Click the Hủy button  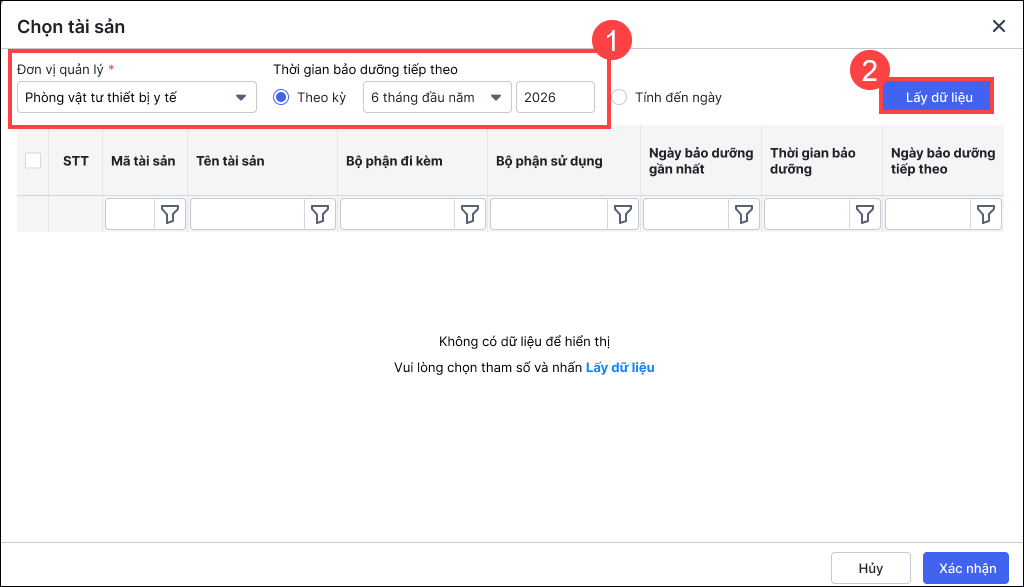point(870,568)
